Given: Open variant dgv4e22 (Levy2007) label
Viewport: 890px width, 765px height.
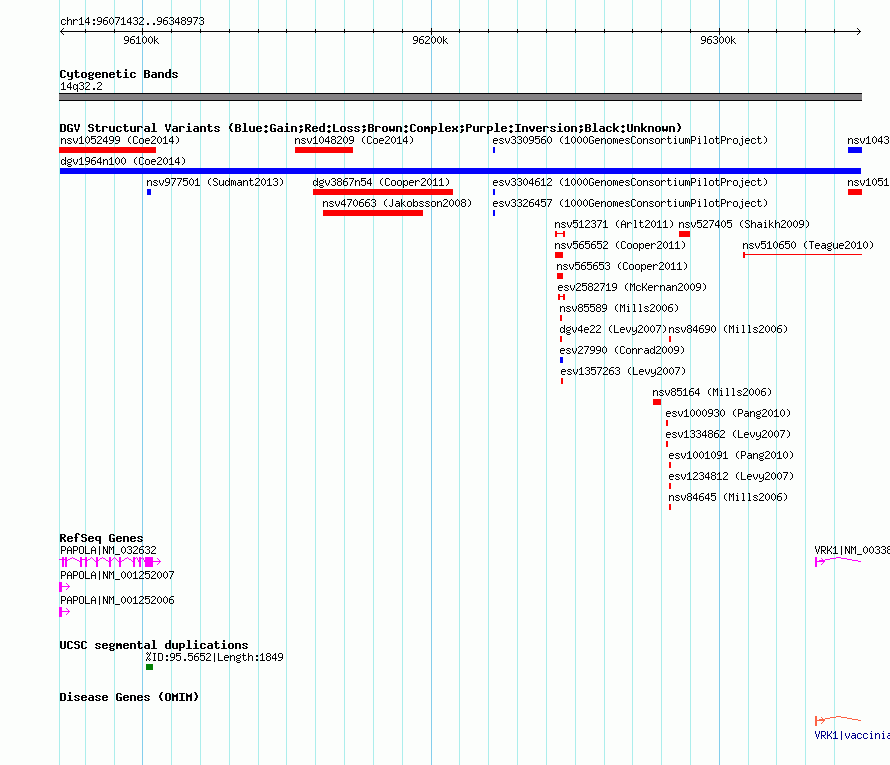Looking at the screenshot, I should tap(613, 329).
